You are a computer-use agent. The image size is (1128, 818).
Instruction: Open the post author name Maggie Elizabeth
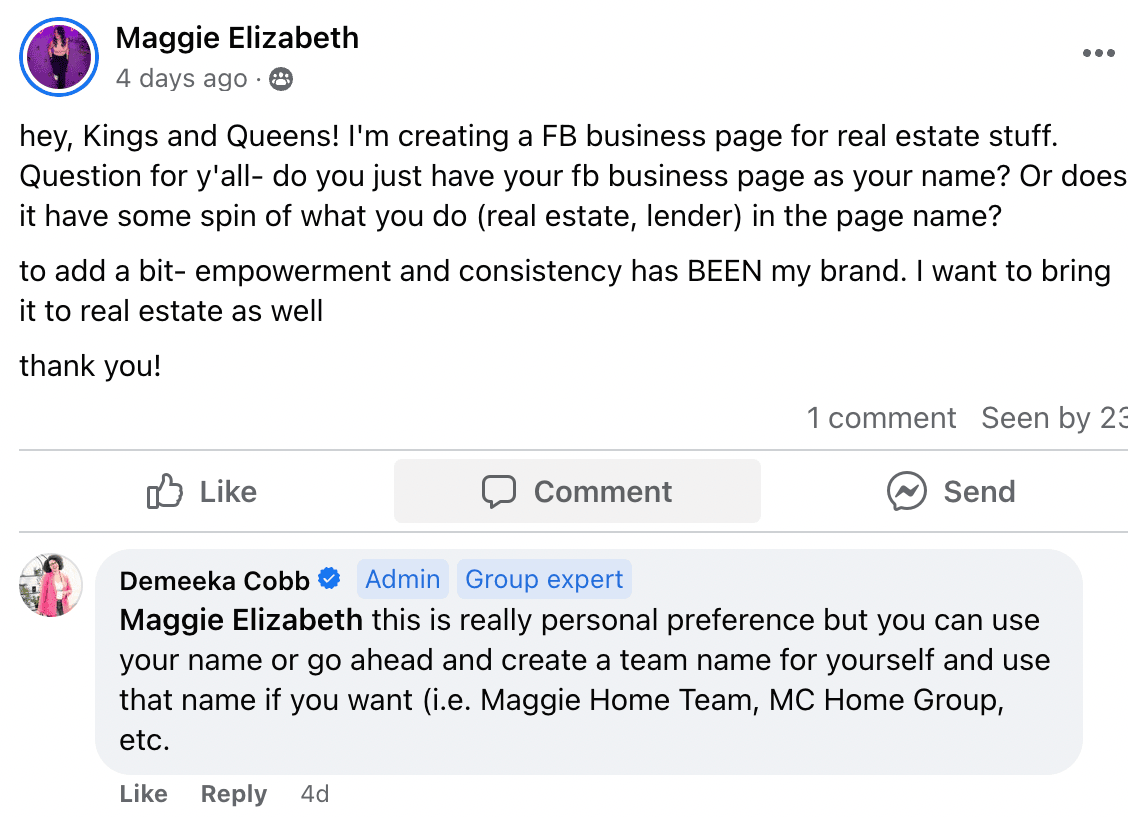coord(237,38)
